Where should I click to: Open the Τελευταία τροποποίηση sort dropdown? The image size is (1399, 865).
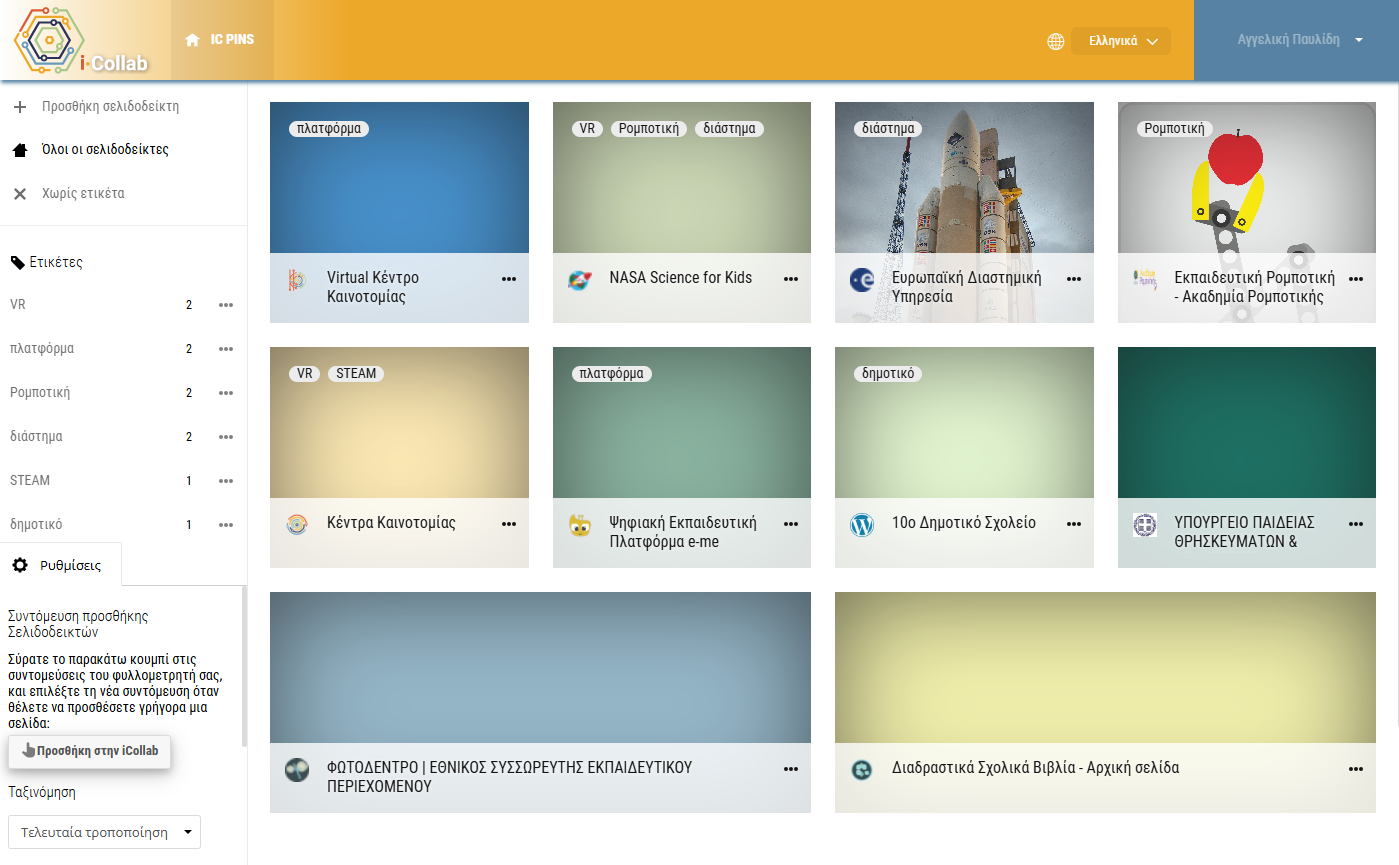coord(104,832)
